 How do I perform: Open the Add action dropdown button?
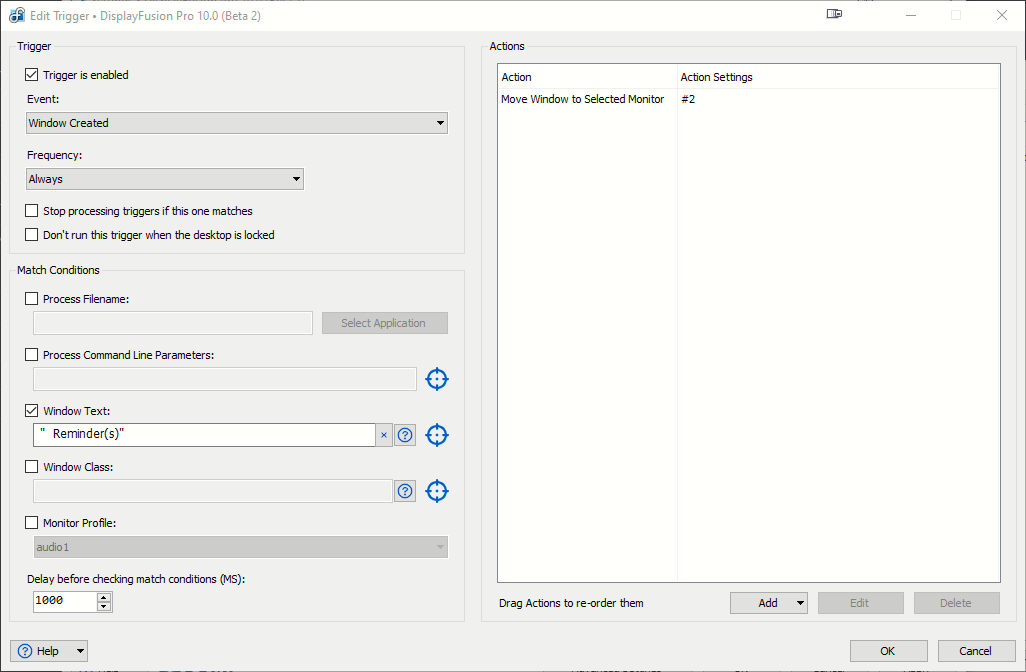point(769,603)
